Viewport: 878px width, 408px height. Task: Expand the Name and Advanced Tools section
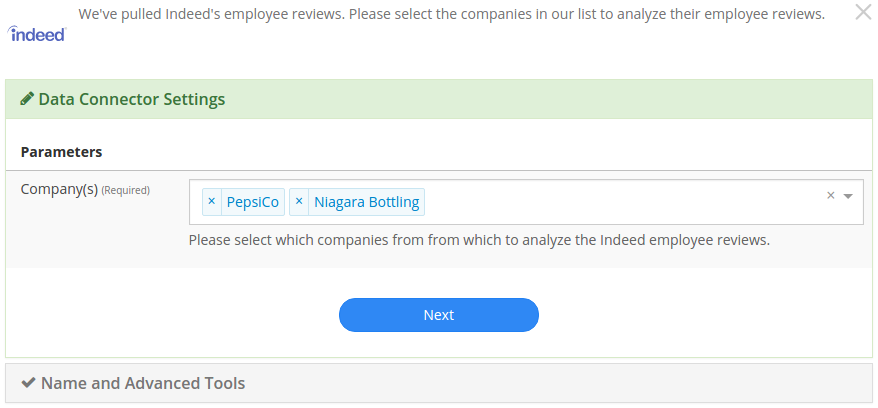[143, 383]
